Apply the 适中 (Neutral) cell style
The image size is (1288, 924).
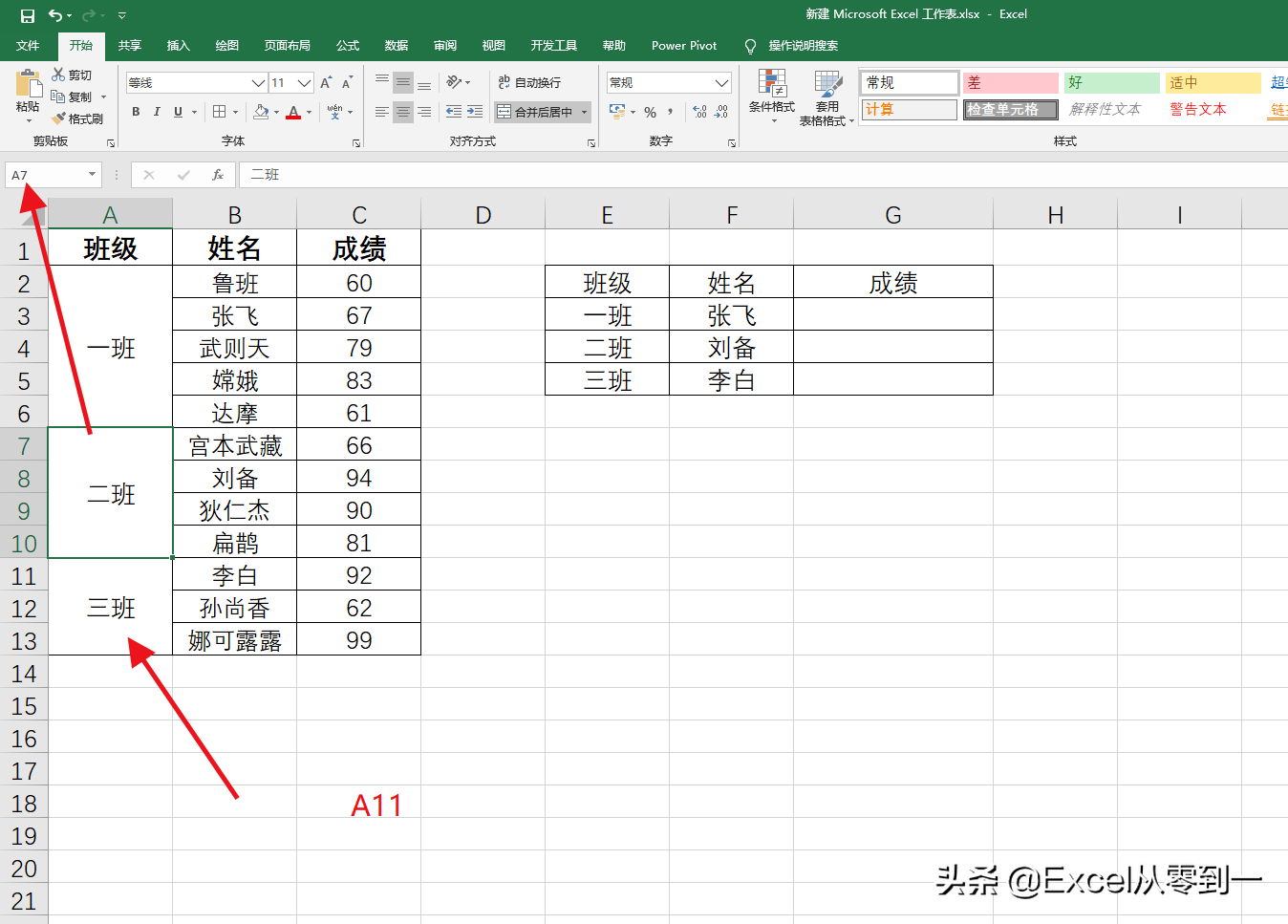1213,83
